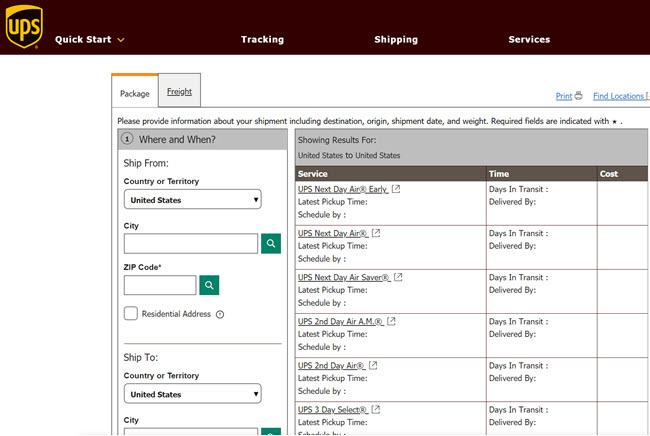Click the Time column header

pyautogui.click(x=542, y=174)
